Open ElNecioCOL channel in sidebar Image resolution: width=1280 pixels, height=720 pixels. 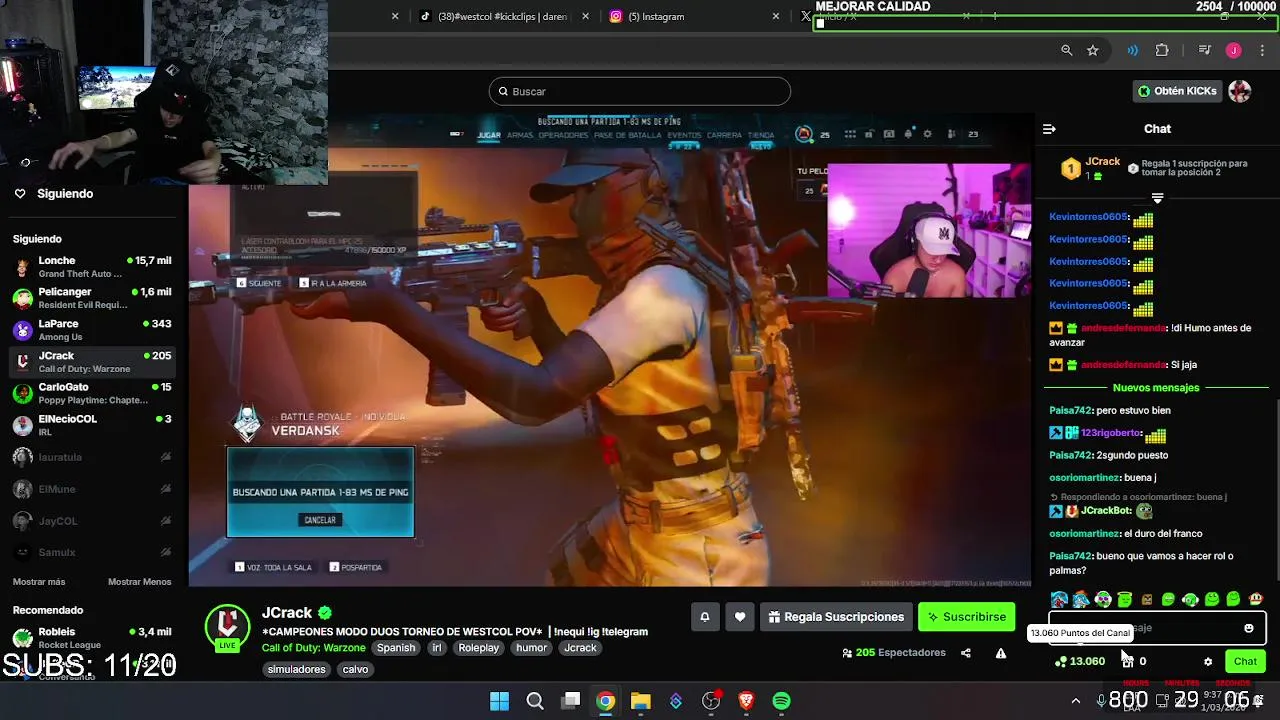click(92, 425)
